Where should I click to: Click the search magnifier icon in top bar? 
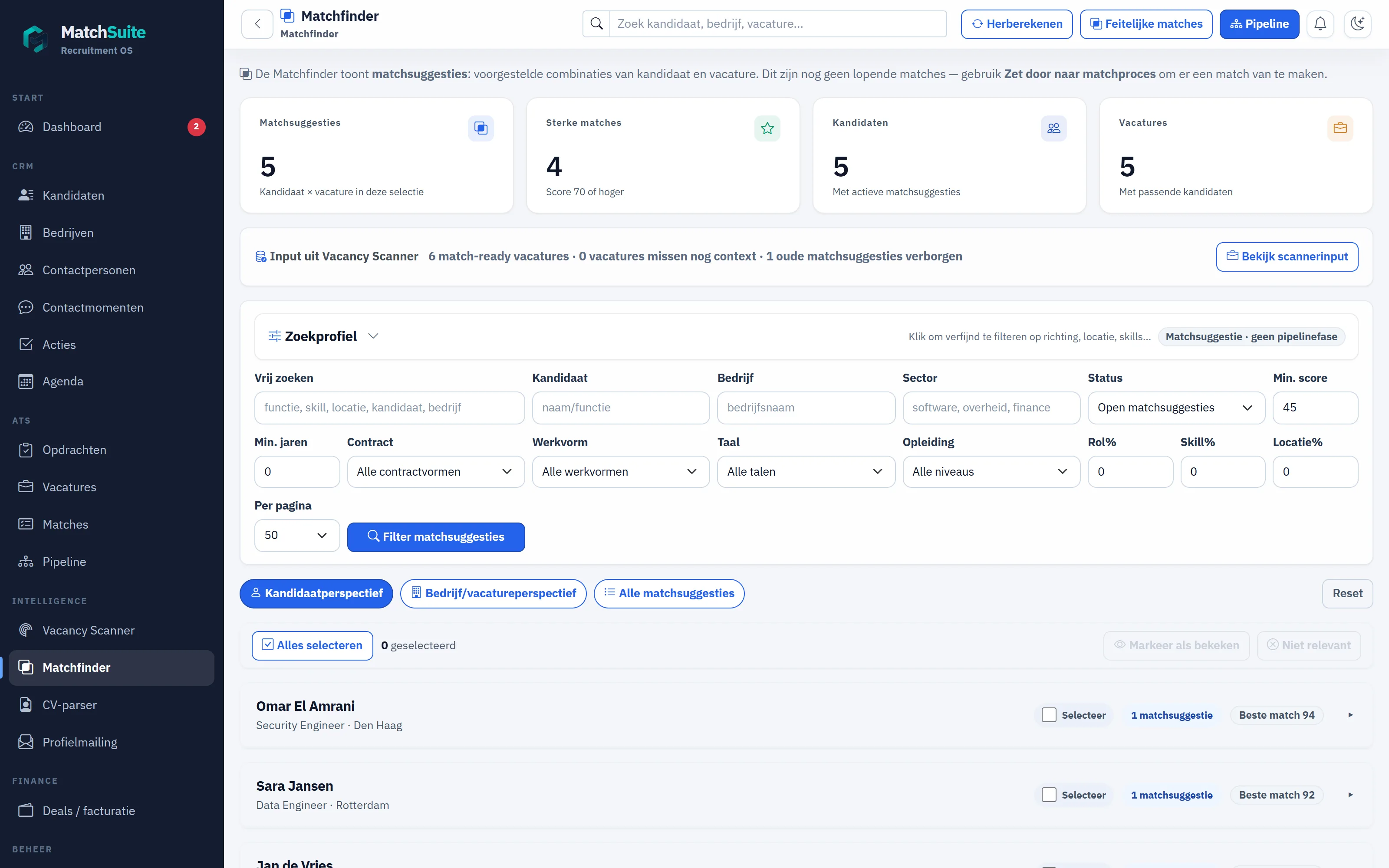596,24
